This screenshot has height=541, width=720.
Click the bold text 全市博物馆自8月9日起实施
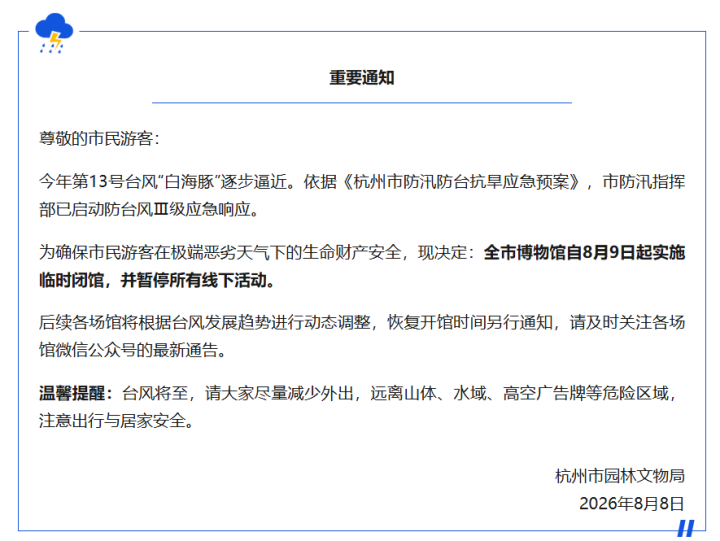(584, 252)
